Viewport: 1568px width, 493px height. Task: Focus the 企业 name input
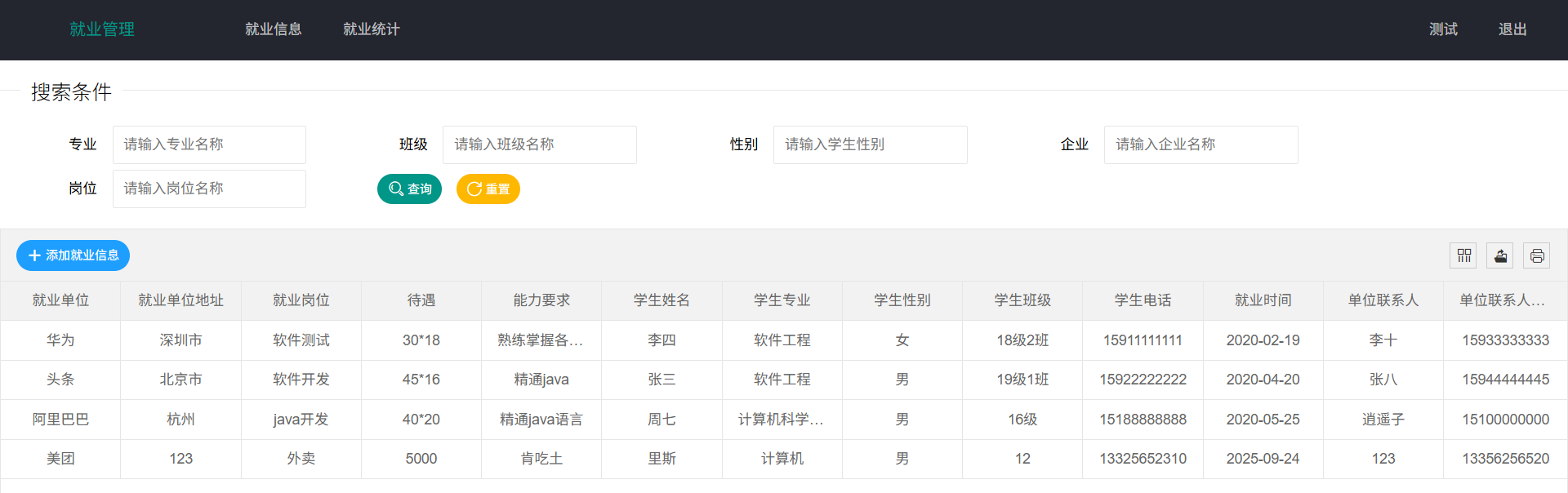coord(1201,144)
